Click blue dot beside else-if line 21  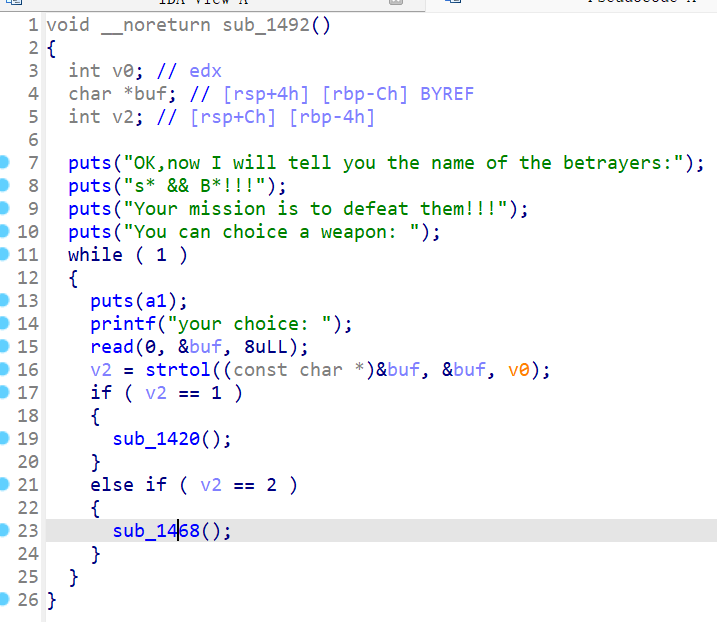[6, 484]
